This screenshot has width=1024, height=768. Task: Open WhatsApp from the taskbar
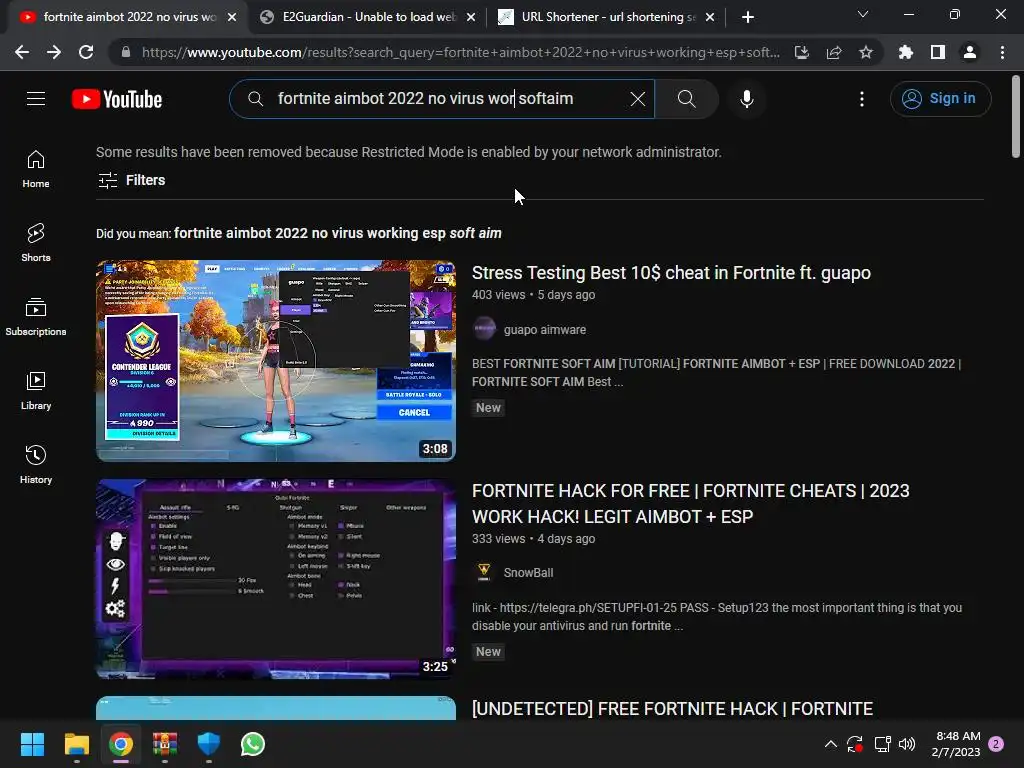point(253,744)
